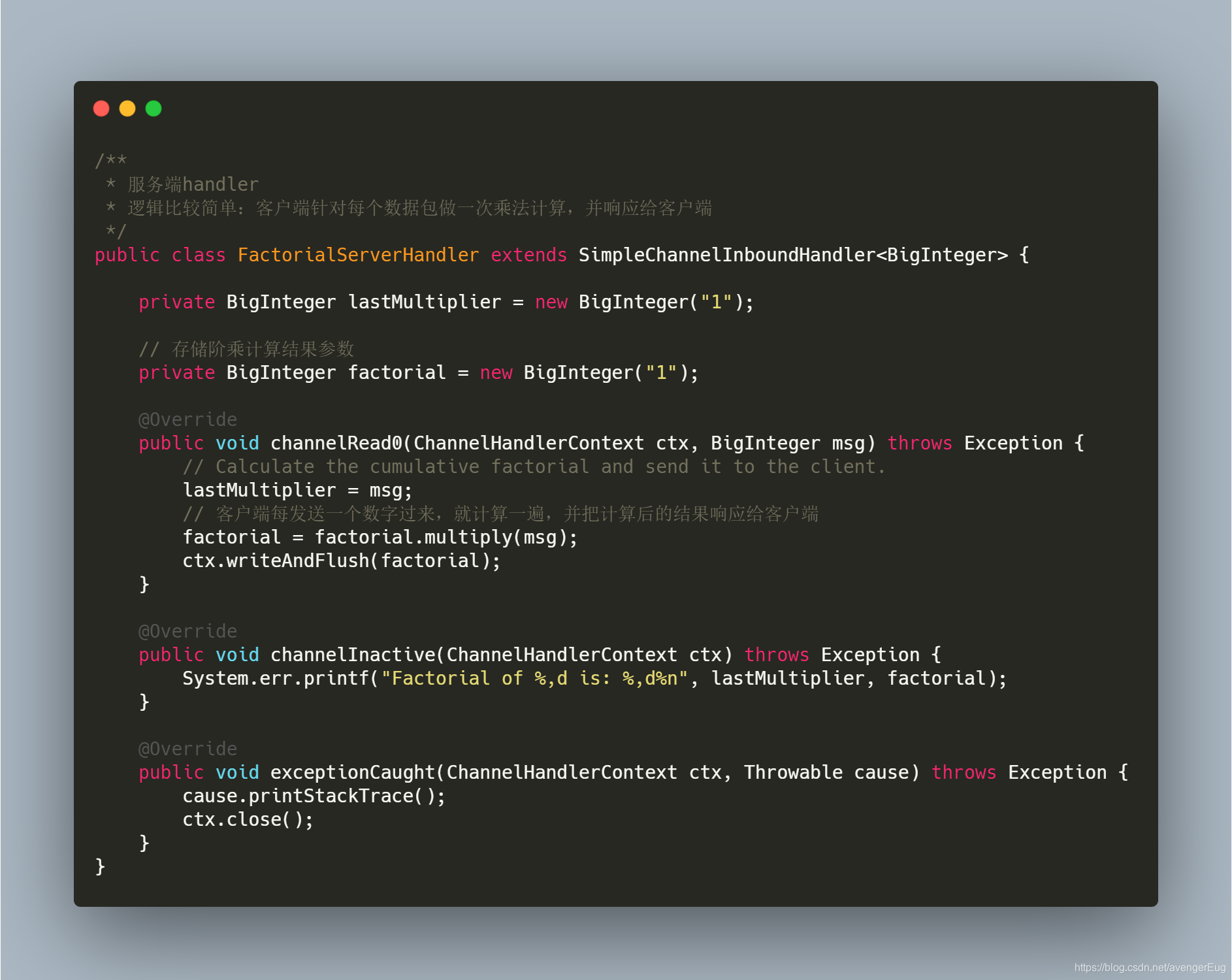Click the string "Factorial of %,d is: %,d%n"

pyautogui.click(x=534, y=678)
